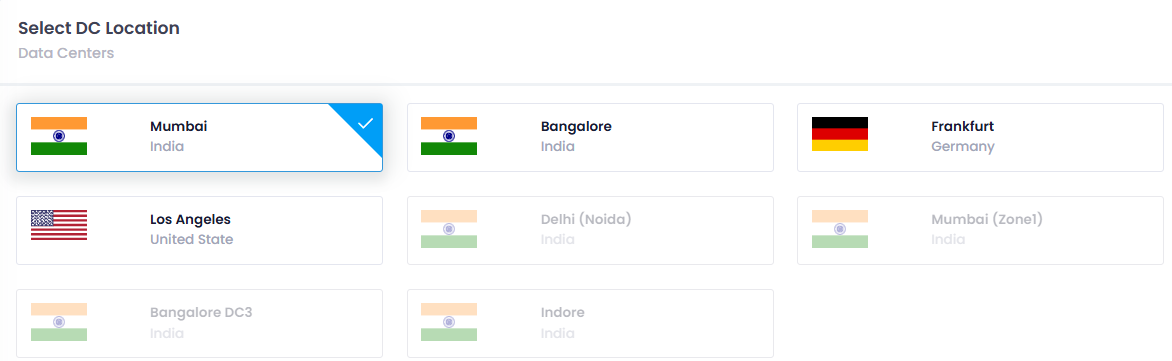Click the US flag on the Los Angeles card
The width and height of the screenshot is (1172, 361).
pyautogui.click(x=59, y=225)
